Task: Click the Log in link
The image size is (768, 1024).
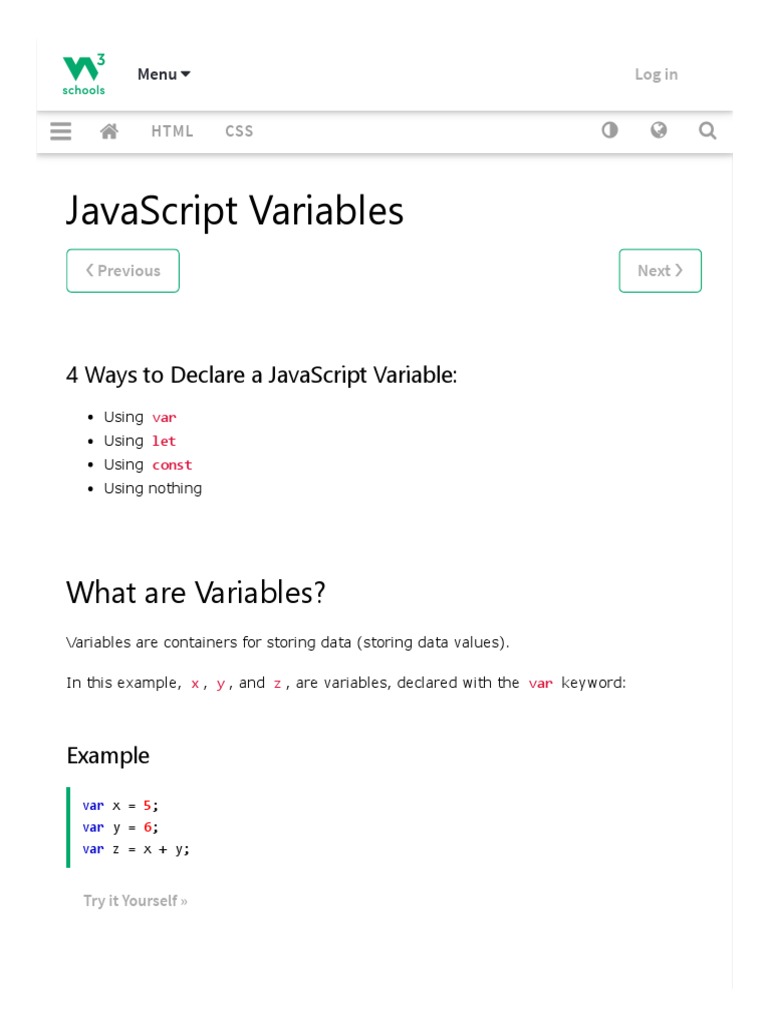Action: click(x=656, y=74)
